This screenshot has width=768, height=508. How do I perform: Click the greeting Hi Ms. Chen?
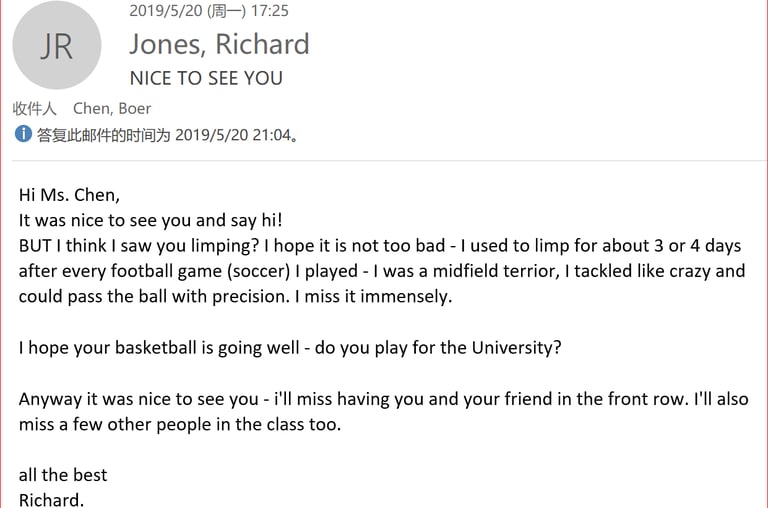[68, 195]
